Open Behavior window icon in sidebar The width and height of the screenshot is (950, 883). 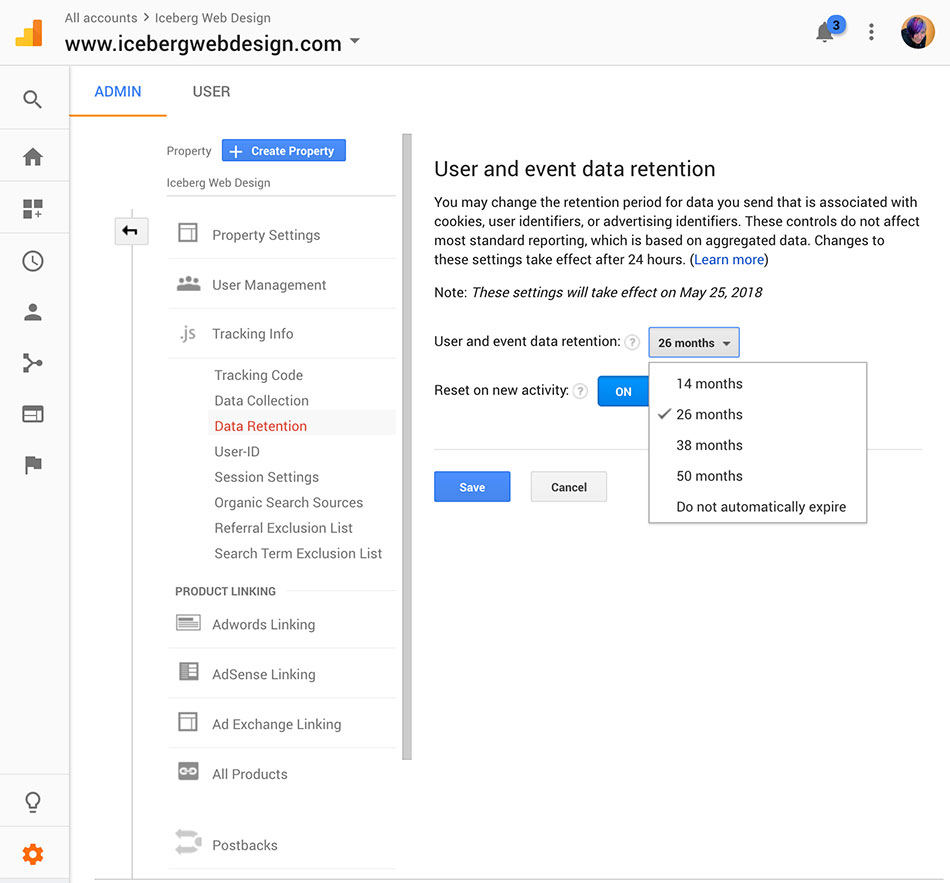(x=33, y=414)
